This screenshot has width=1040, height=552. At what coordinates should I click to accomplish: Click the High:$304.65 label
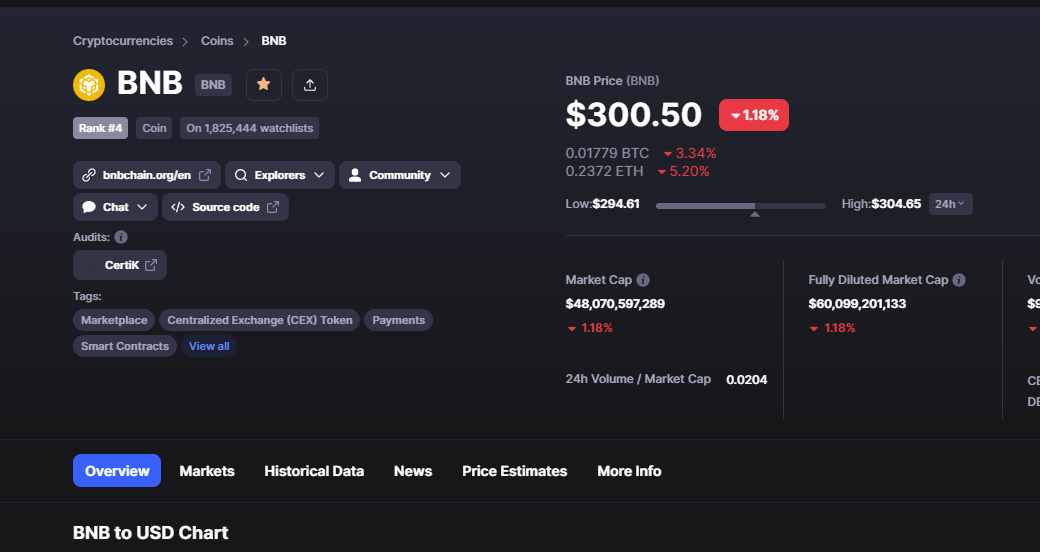point(881,204)
